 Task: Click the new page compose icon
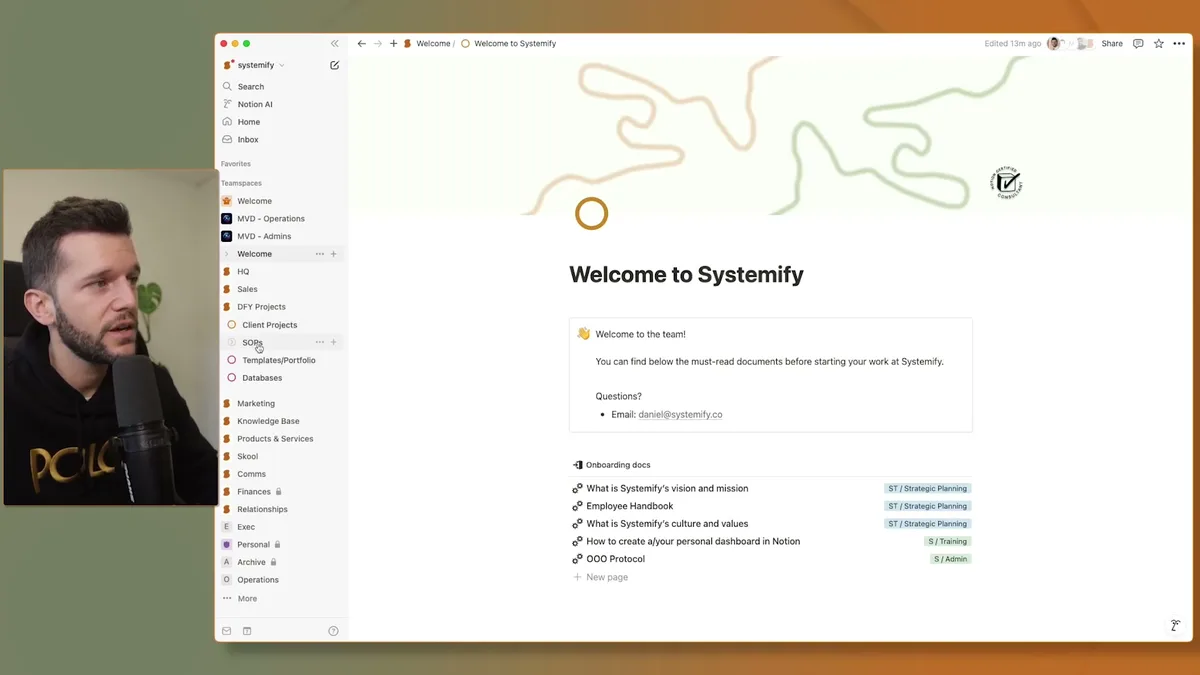[x=335, y=65]
